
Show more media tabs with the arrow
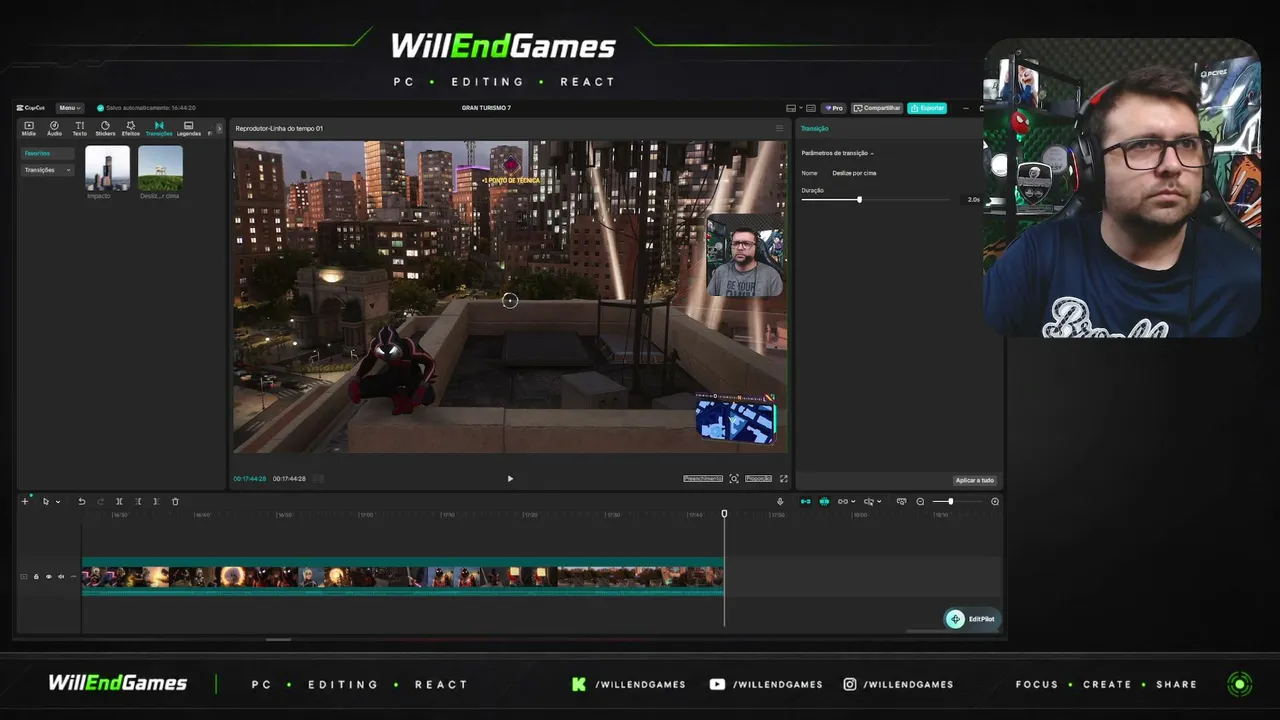click(x=219, y=128)
